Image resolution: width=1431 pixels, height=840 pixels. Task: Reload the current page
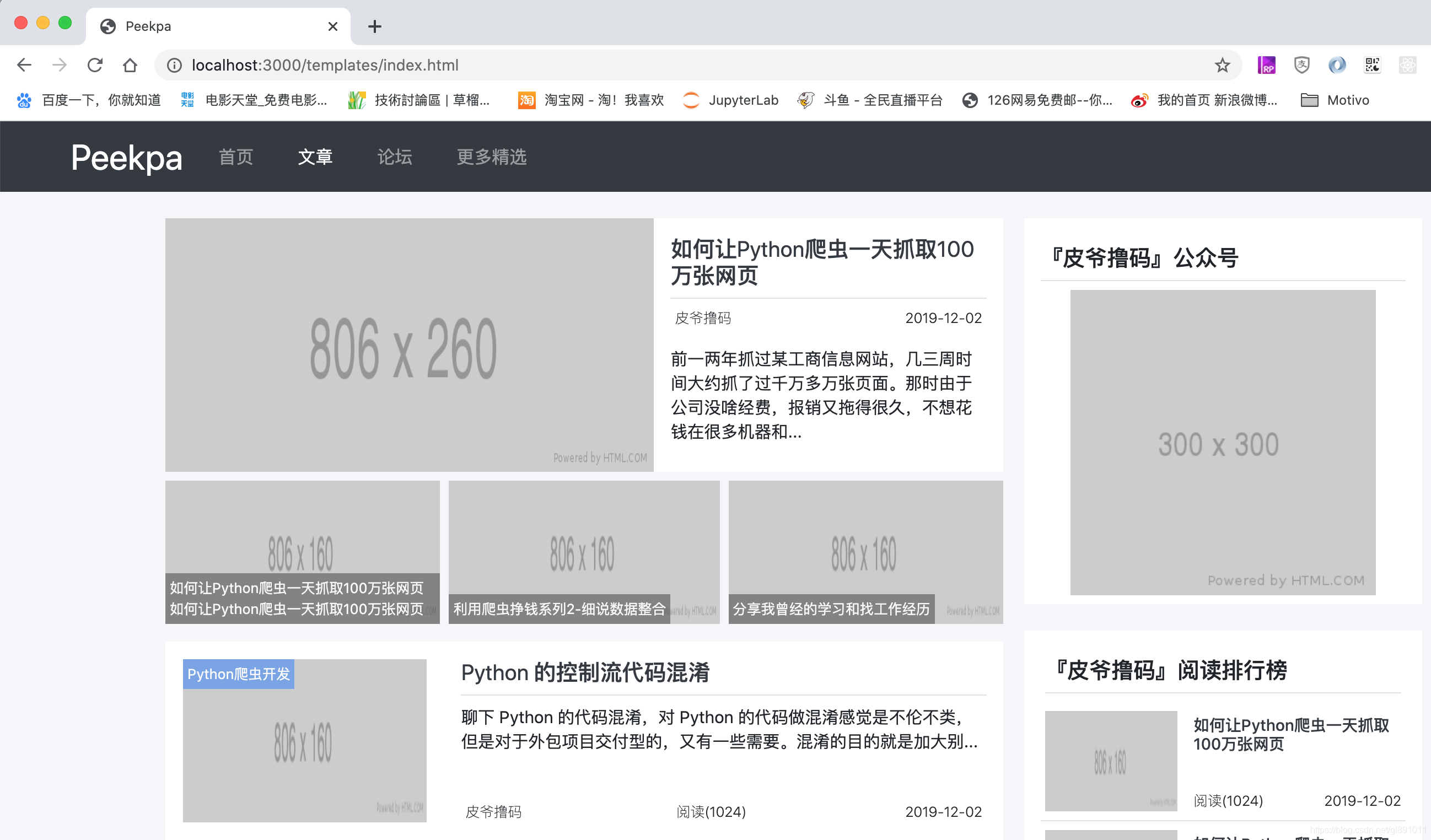(95, 64)
